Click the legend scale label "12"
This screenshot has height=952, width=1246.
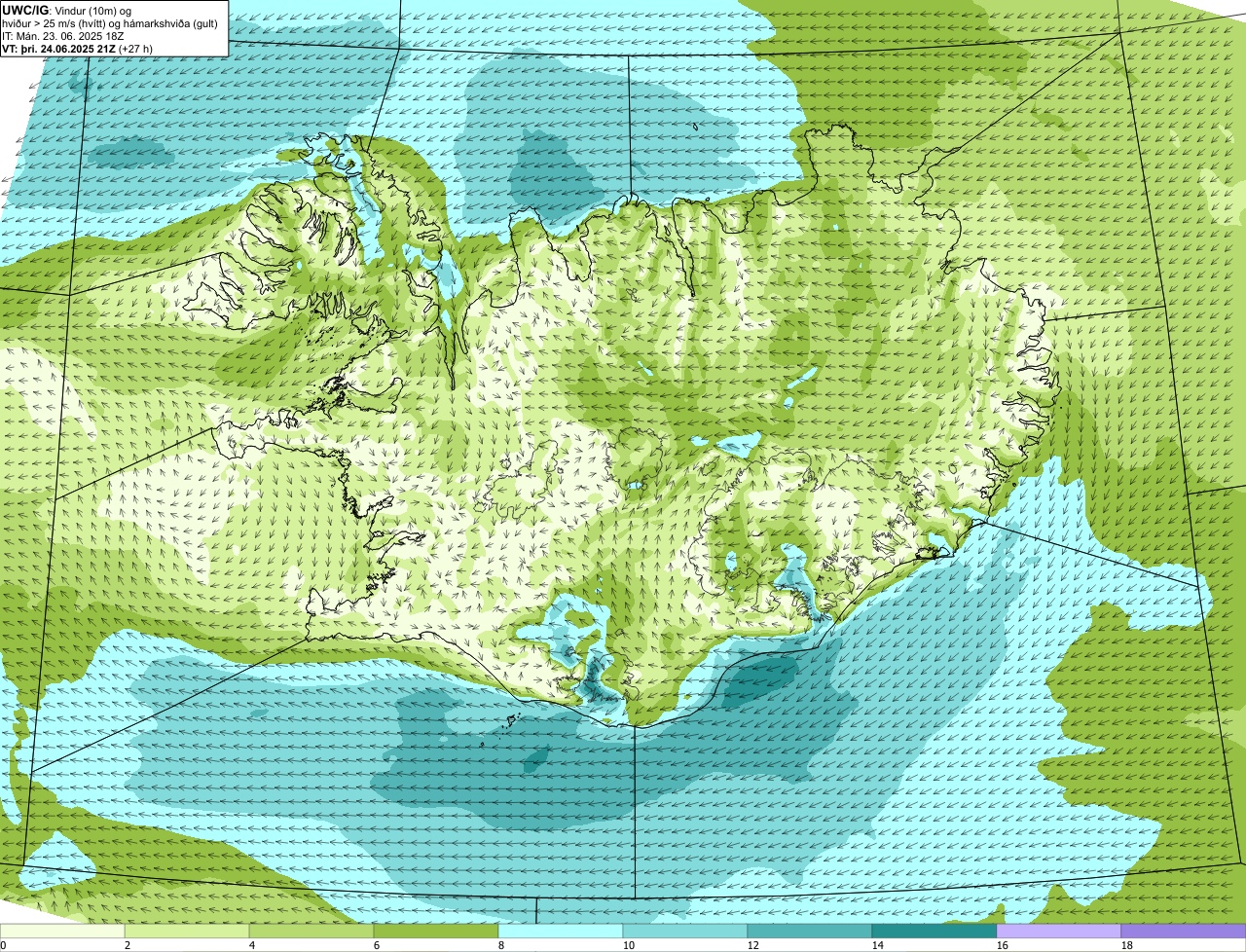pyautogui.click(x=753, y=945)
